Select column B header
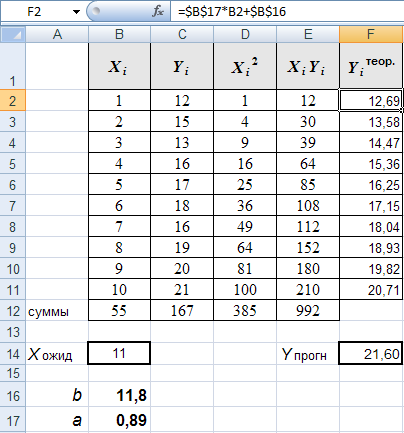Image resolution: width=404 pixels, height=433 pixels. pyautogui.click(x=119, y=34)
